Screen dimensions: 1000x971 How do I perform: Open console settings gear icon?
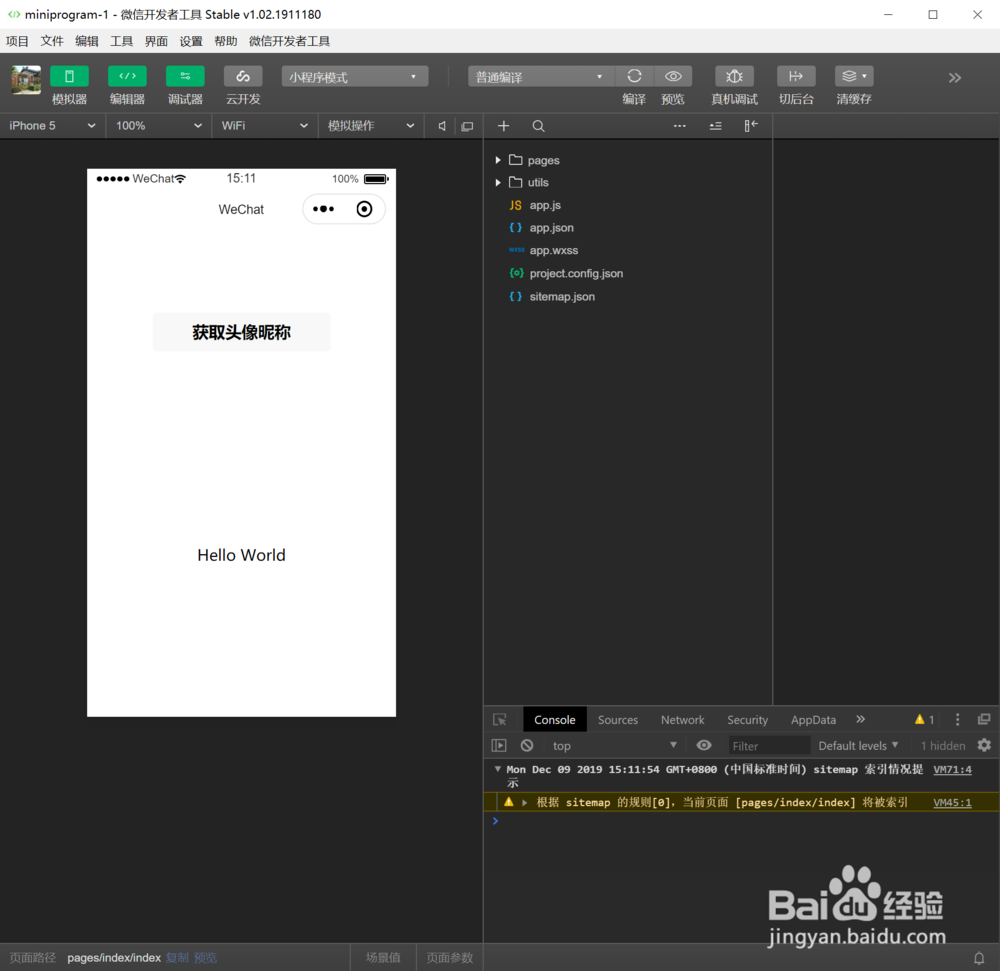tap(984, 745)
